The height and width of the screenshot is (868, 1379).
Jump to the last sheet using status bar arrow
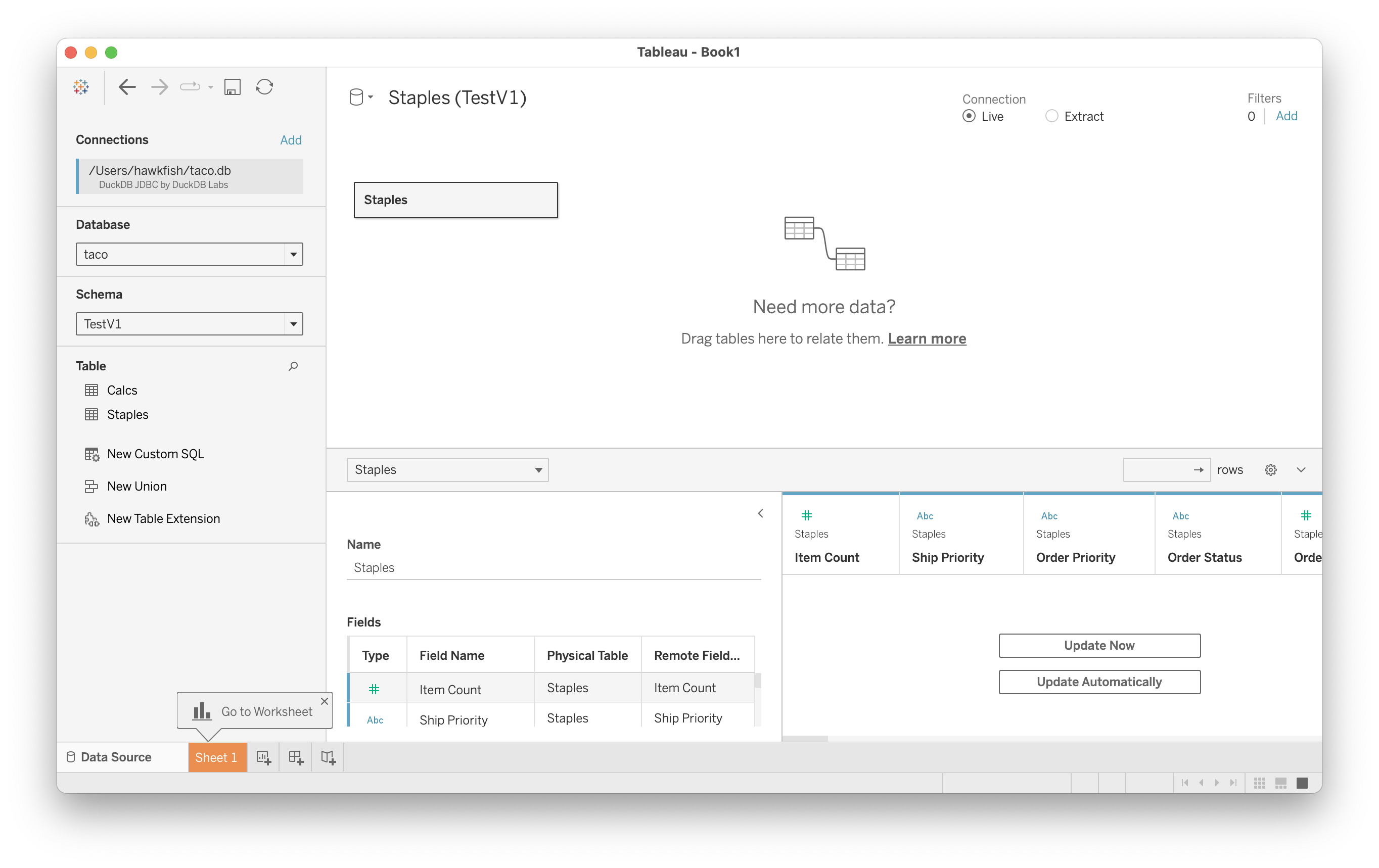tap(1233, 782)
